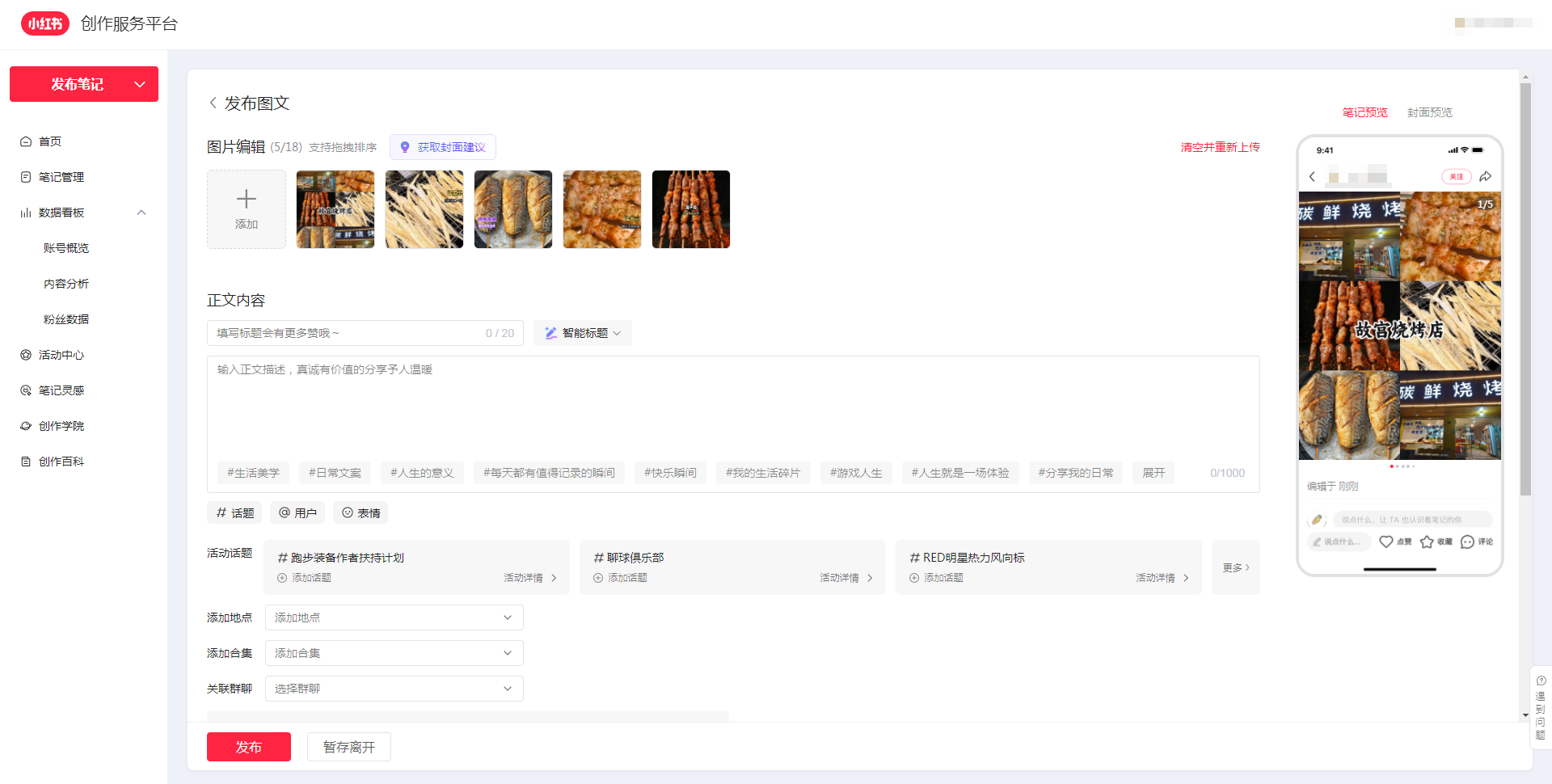The width and height of the screenshot is (1552, 784).
Task: Click the vertical page scrollbar
Action: pyautogui.click(x=1525, y=289)
